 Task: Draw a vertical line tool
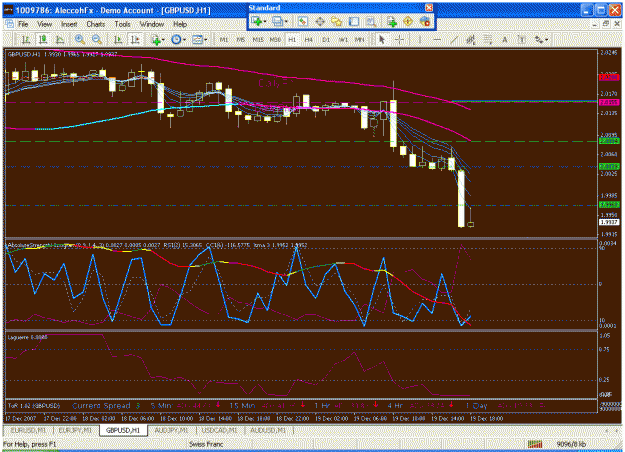(x=420, y=39)
